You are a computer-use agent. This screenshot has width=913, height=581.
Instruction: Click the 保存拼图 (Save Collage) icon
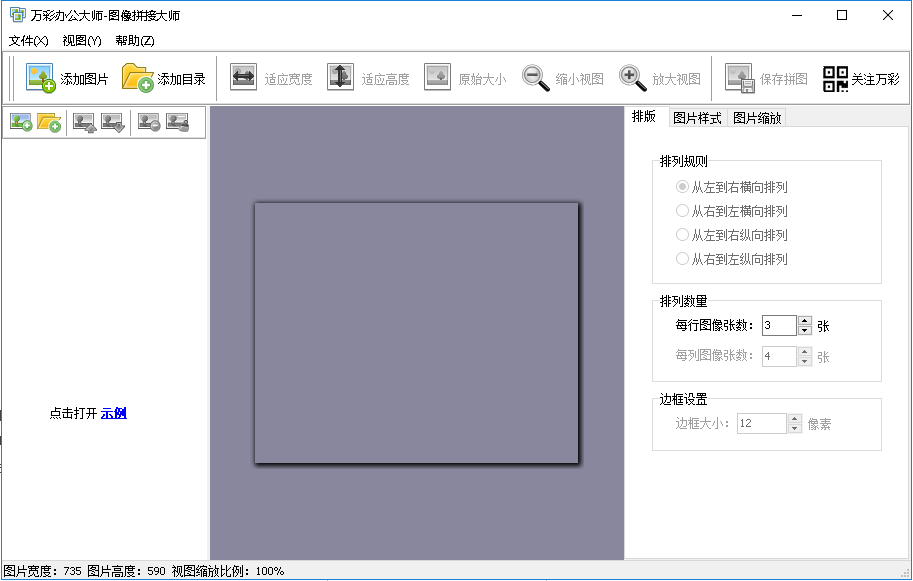click(740, 77)
